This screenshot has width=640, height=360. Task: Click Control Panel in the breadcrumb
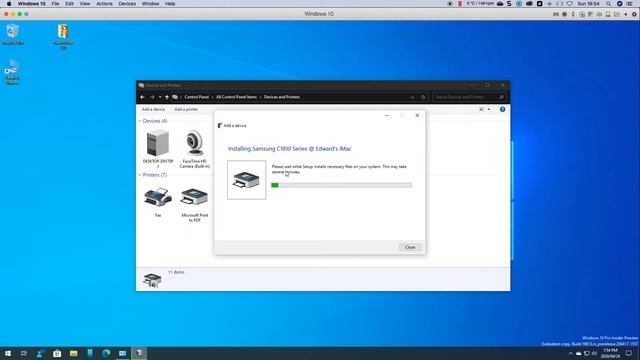(196, 97)
